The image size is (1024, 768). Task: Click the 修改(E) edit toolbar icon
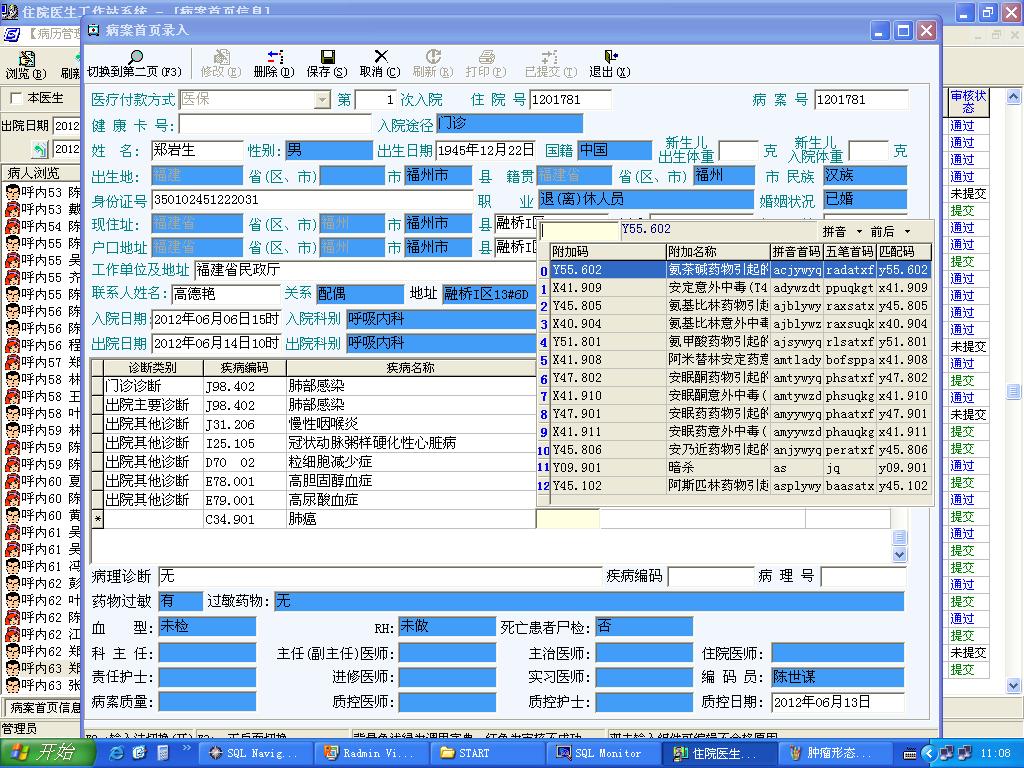pos(221,57)
